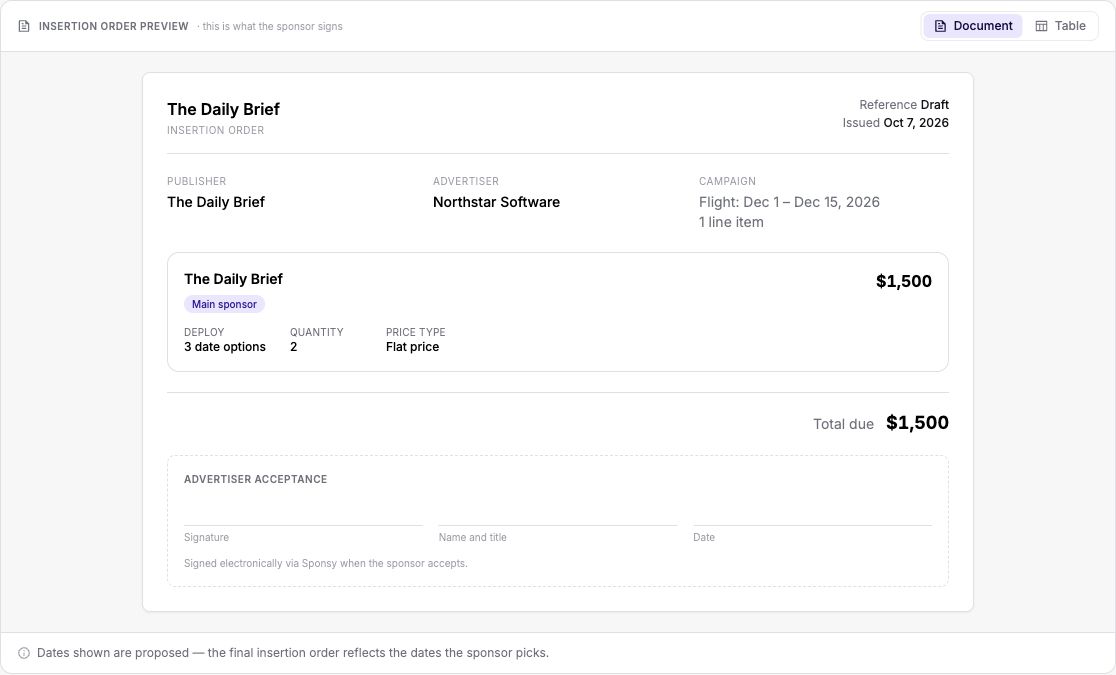Click the insertion order document icon in header
Screen dimensions: 1116x675
pyautogui.click(x=24, y=26)
